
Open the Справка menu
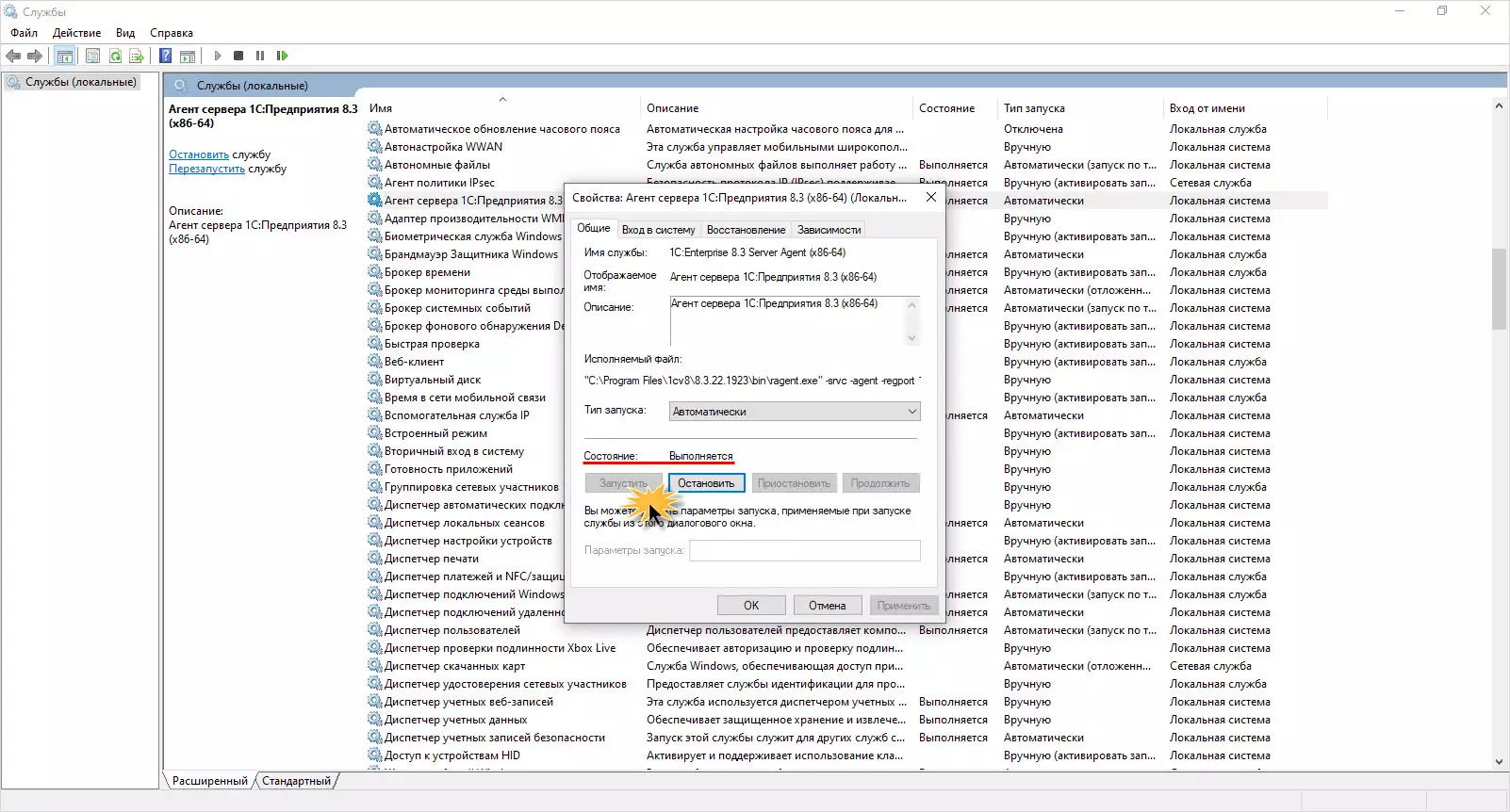click(172, 33)
